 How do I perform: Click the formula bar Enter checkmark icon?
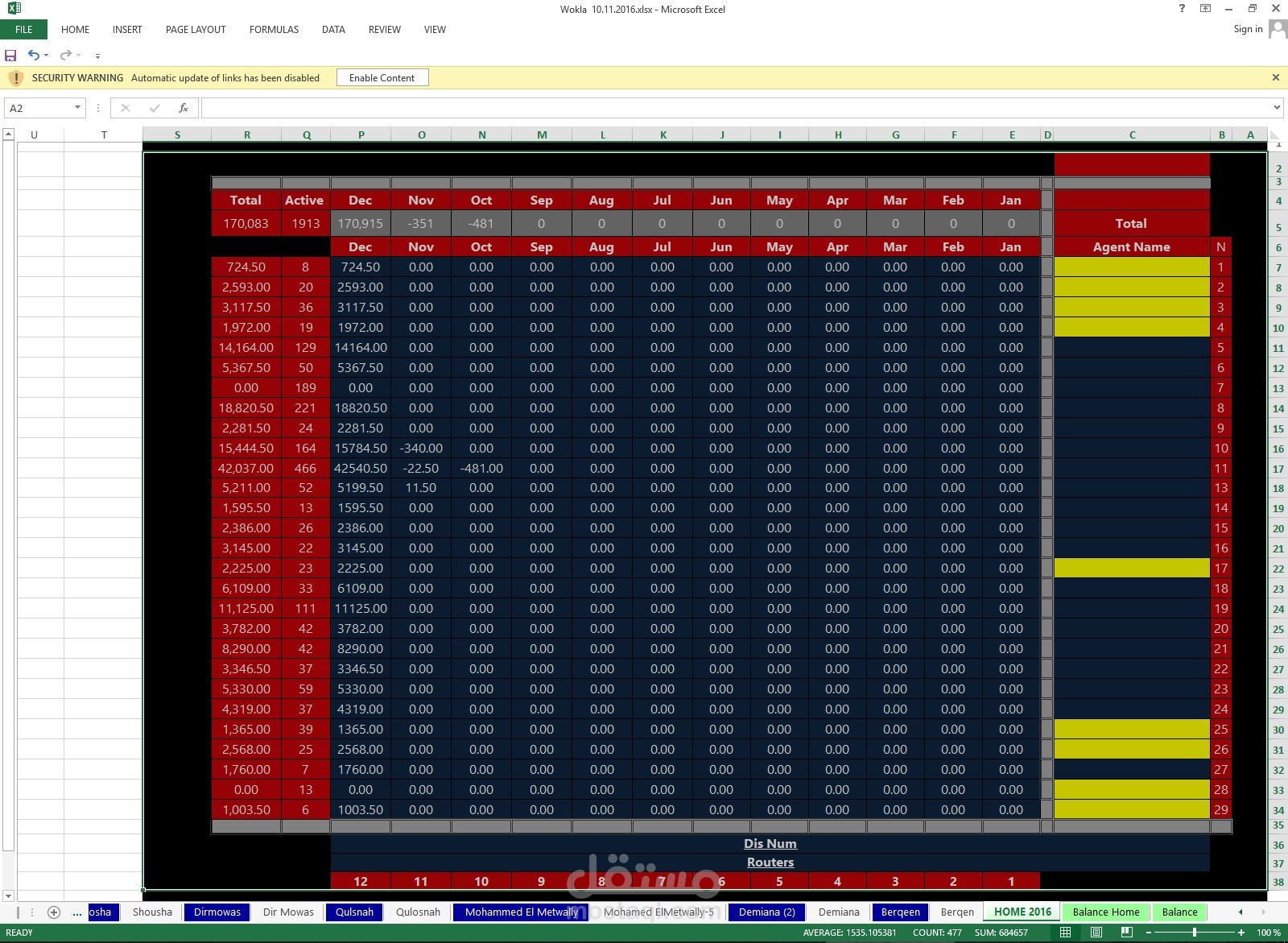coord(155,108)
